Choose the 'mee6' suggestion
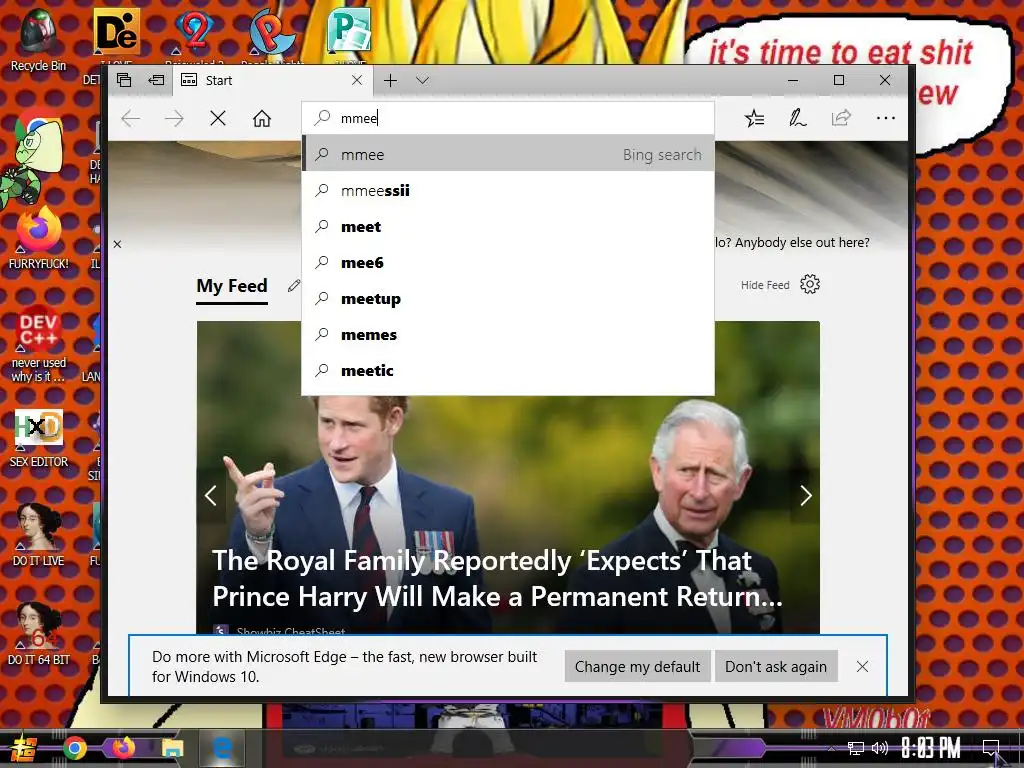 [x=508, y=263]
